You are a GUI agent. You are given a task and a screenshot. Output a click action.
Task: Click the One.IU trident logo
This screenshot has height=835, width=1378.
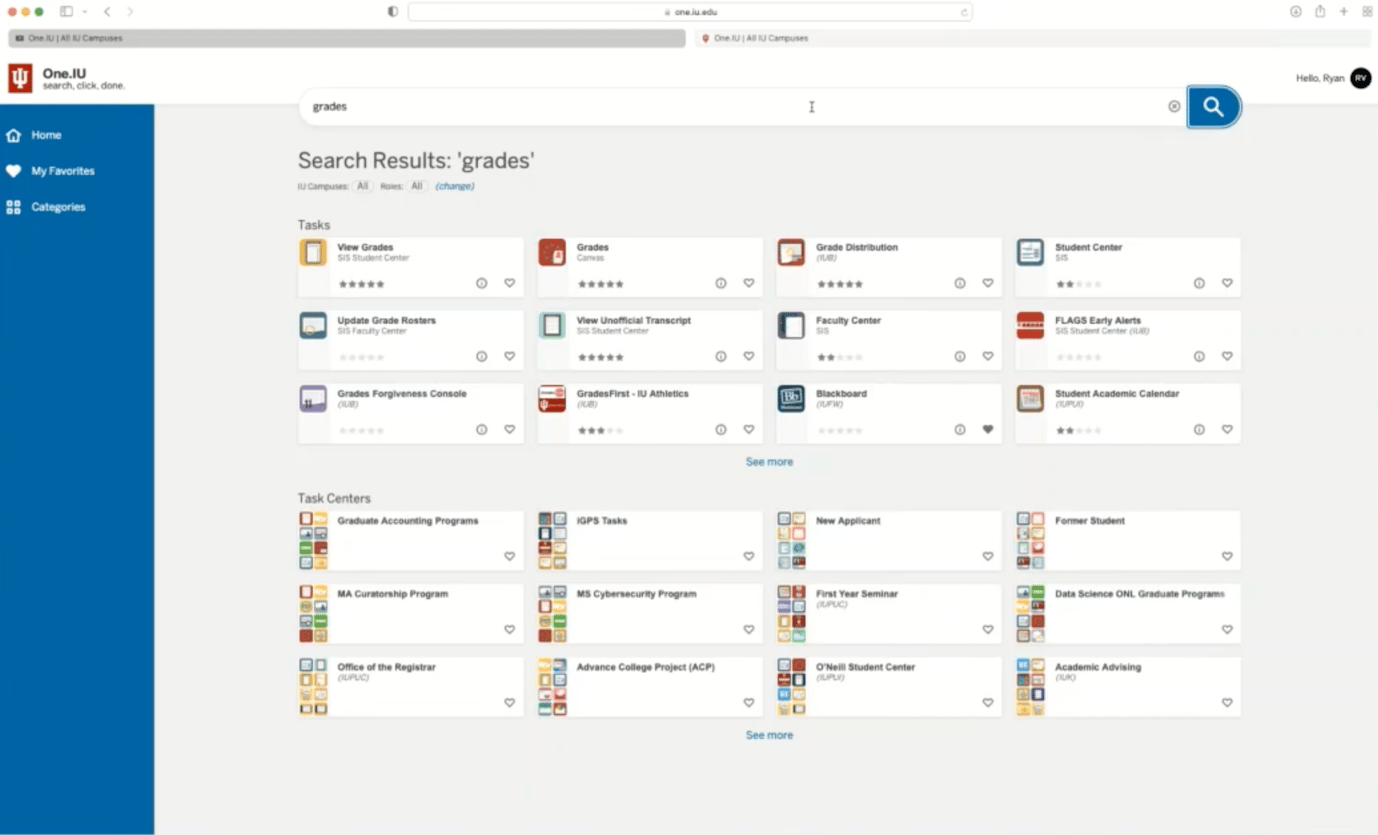click(x=20, y=77)
